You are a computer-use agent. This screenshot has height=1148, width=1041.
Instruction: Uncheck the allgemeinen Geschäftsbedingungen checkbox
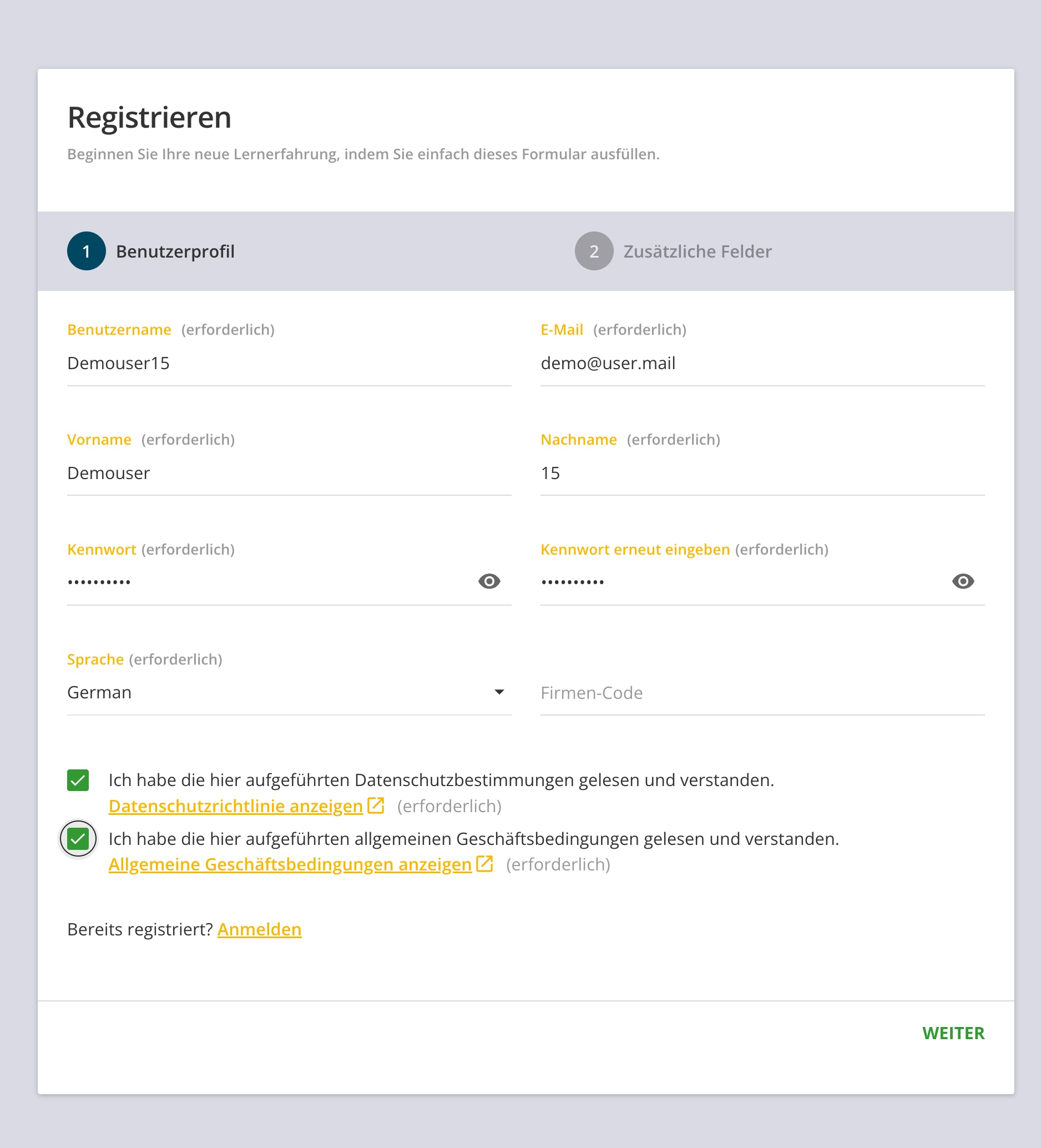(78, 839)
